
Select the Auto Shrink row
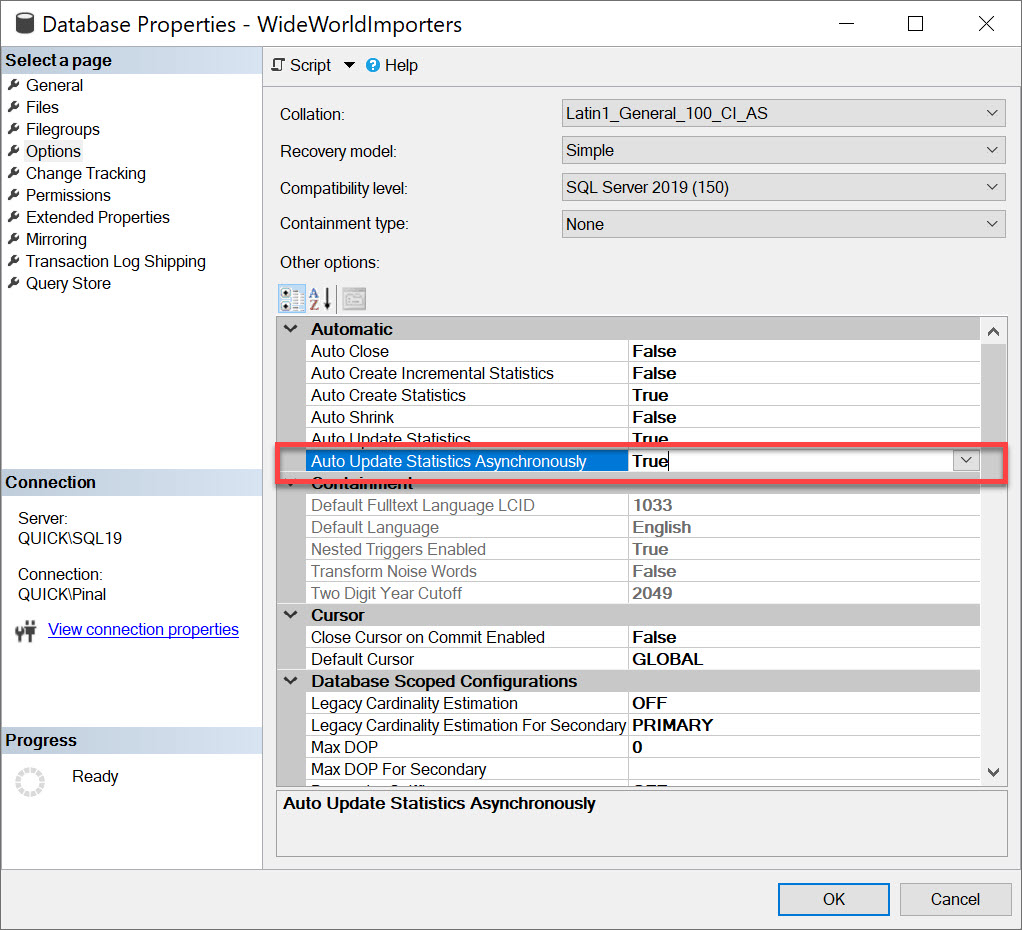click(642, 417)
